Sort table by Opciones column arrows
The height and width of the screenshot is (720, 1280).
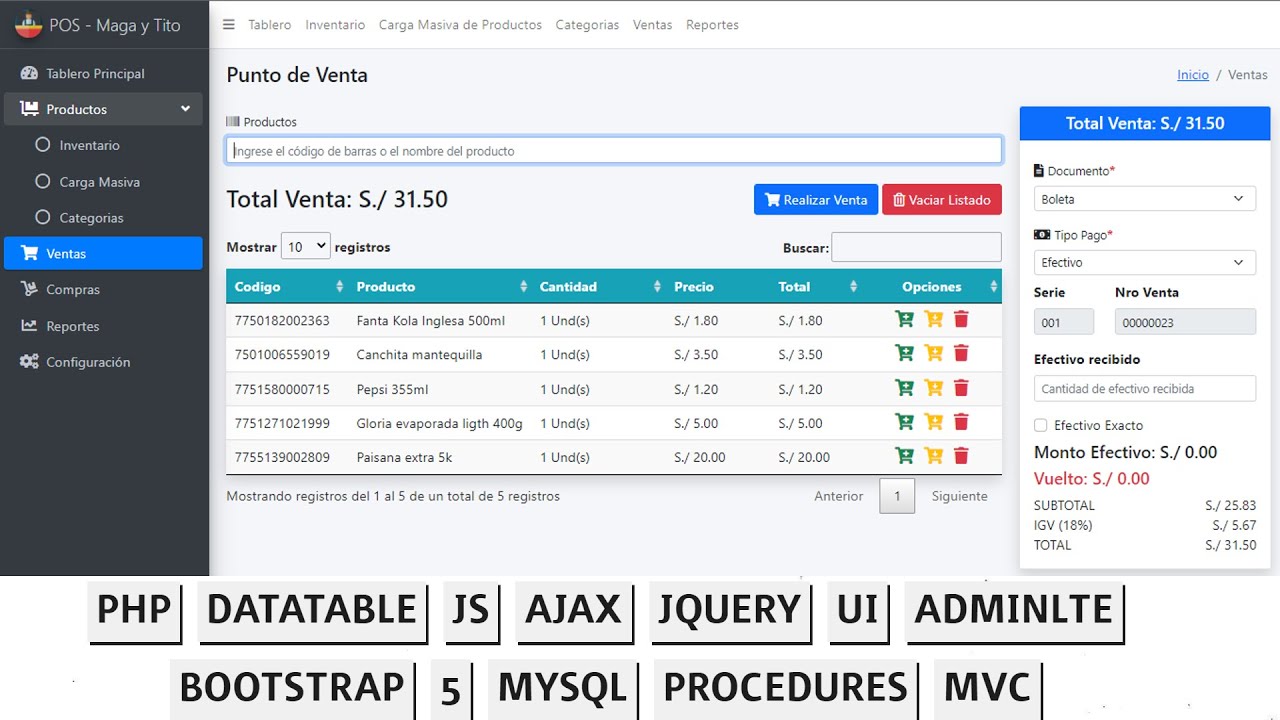coord(993,286)
